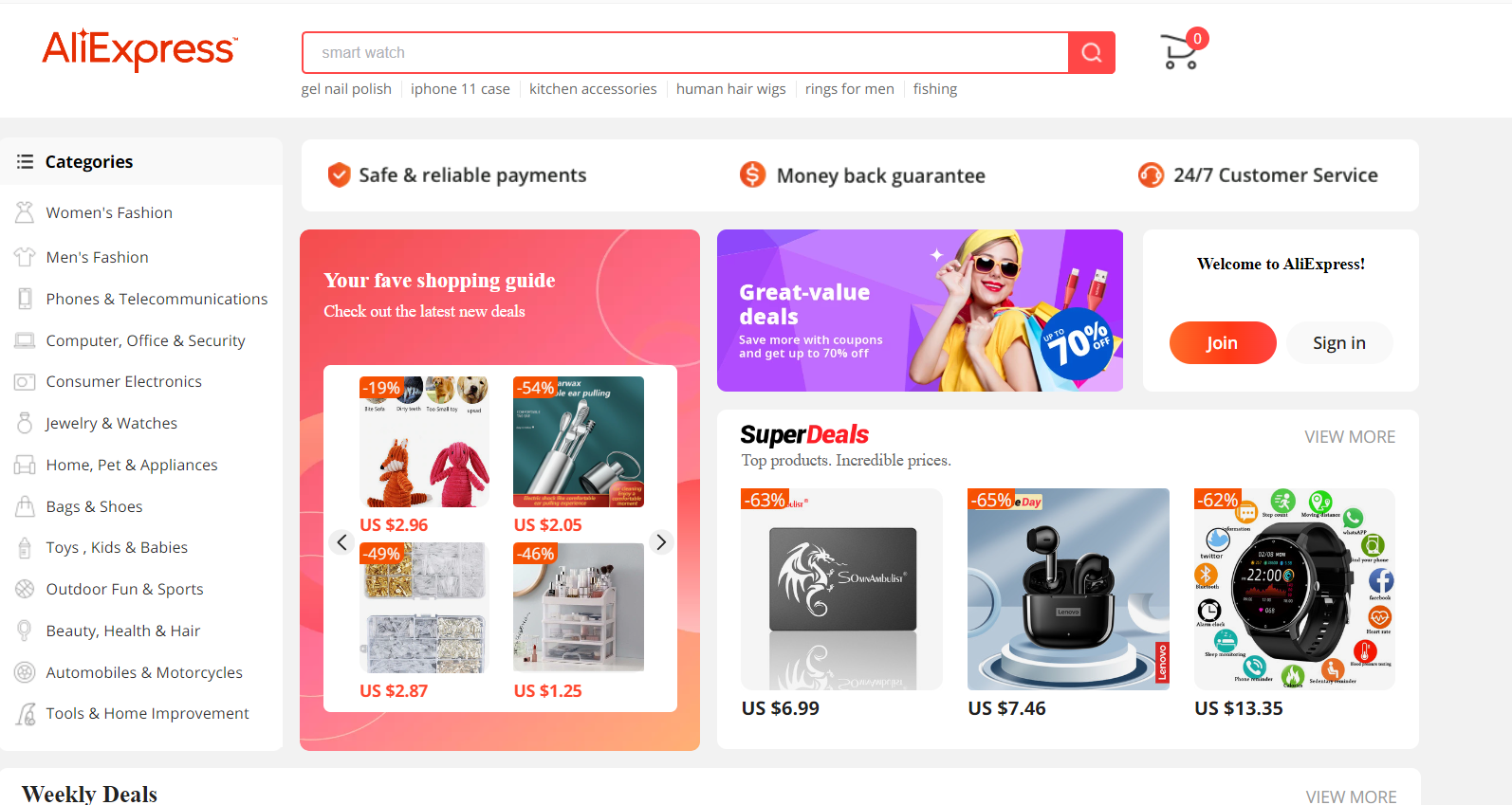Open the Consumer Electronics category

123,381
